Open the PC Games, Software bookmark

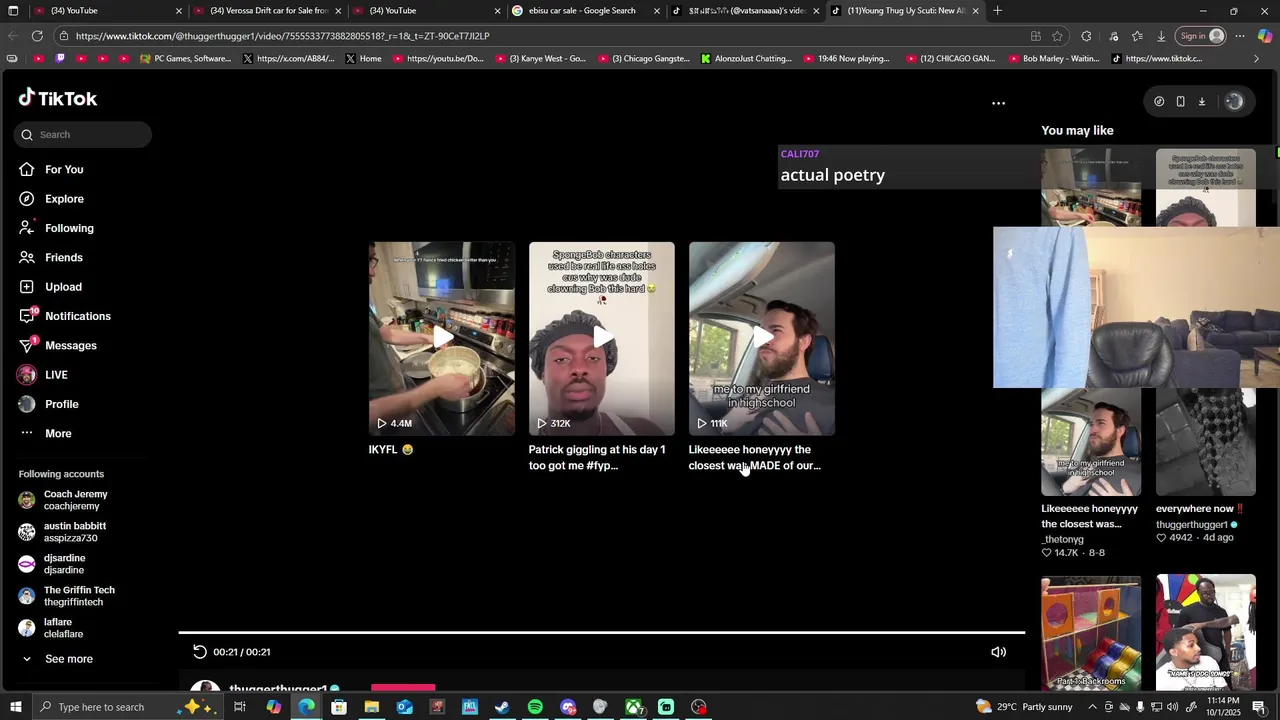(x=185, y=59)
